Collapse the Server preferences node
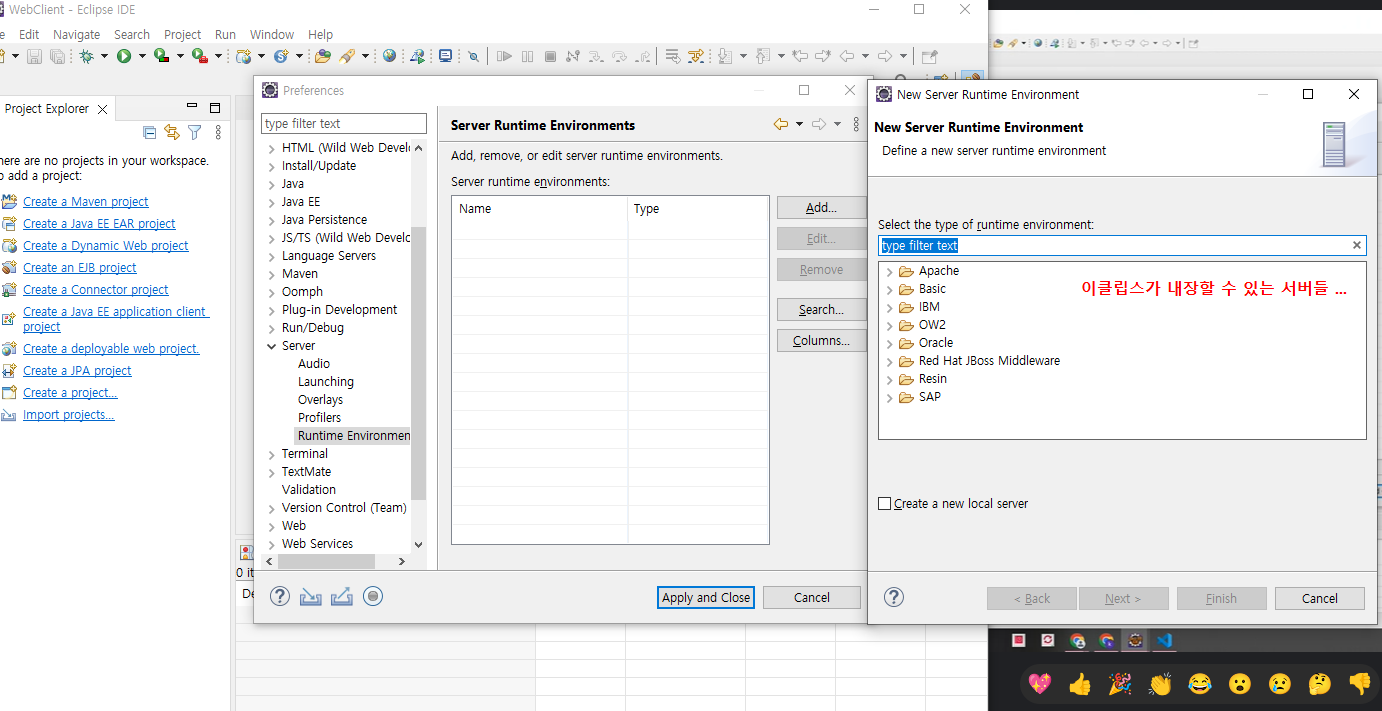Viewport: 1382px width, 711px height. [271, 346]
